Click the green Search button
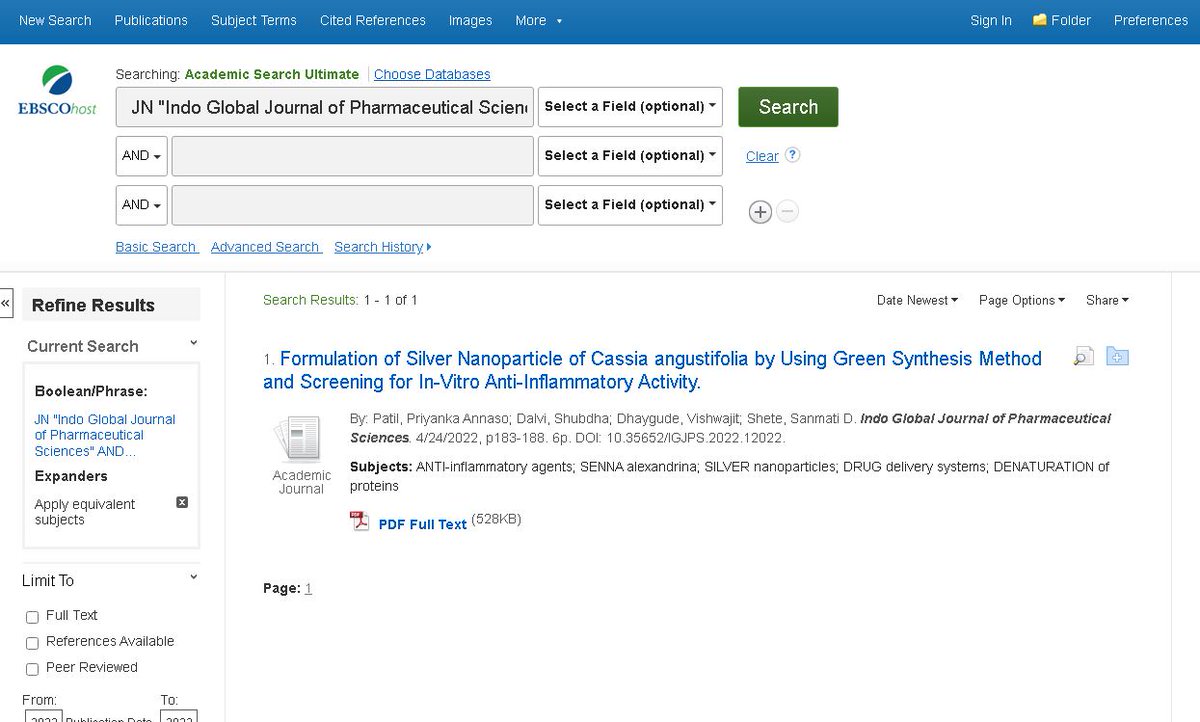This screenshot has width=1200, height=722. click(788, 107)
